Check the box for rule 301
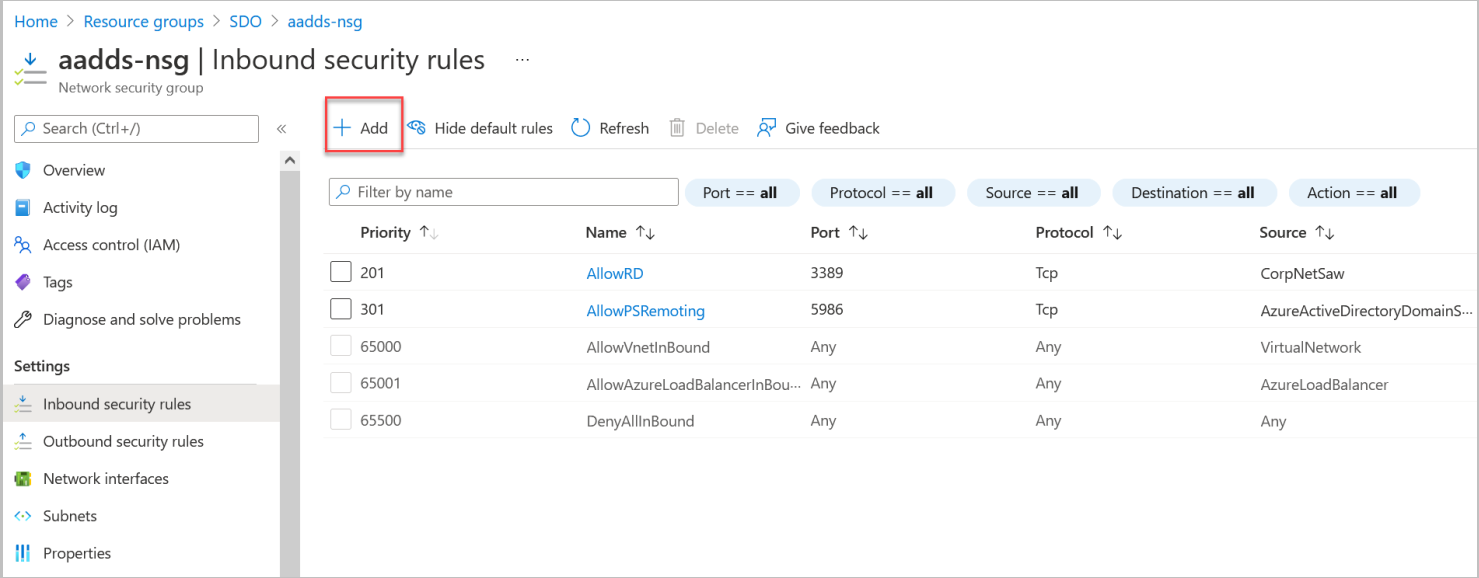The width and height of the screenshot is (1479, 578). click(x=341, y=310)
